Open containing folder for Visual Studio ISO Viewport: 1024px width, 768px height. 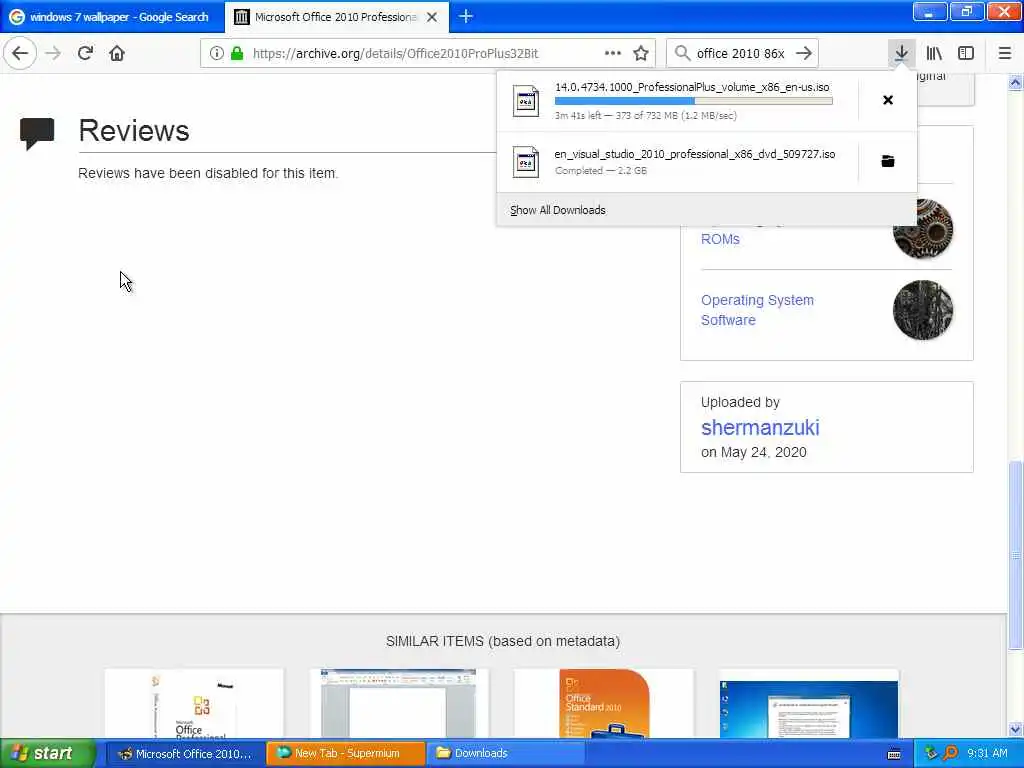coord(888,161)
